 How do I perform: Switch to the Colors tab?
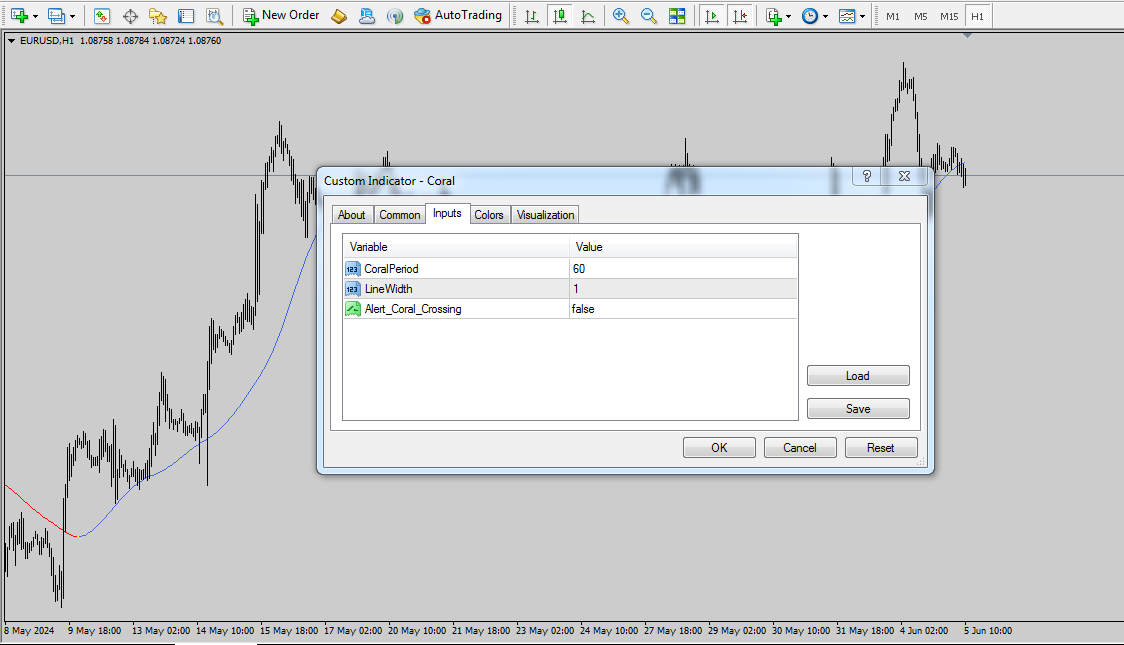pos(489,215)
